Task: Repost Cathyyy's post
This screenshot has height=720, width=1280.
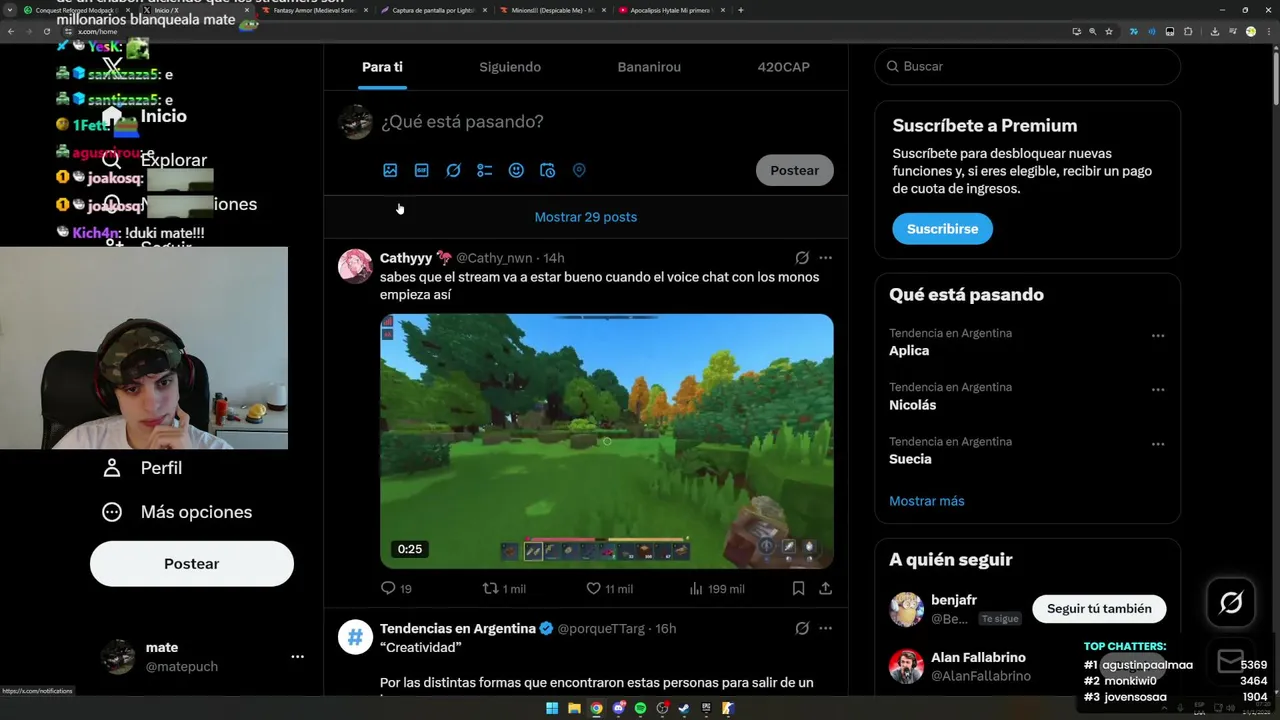Action: 490,588
